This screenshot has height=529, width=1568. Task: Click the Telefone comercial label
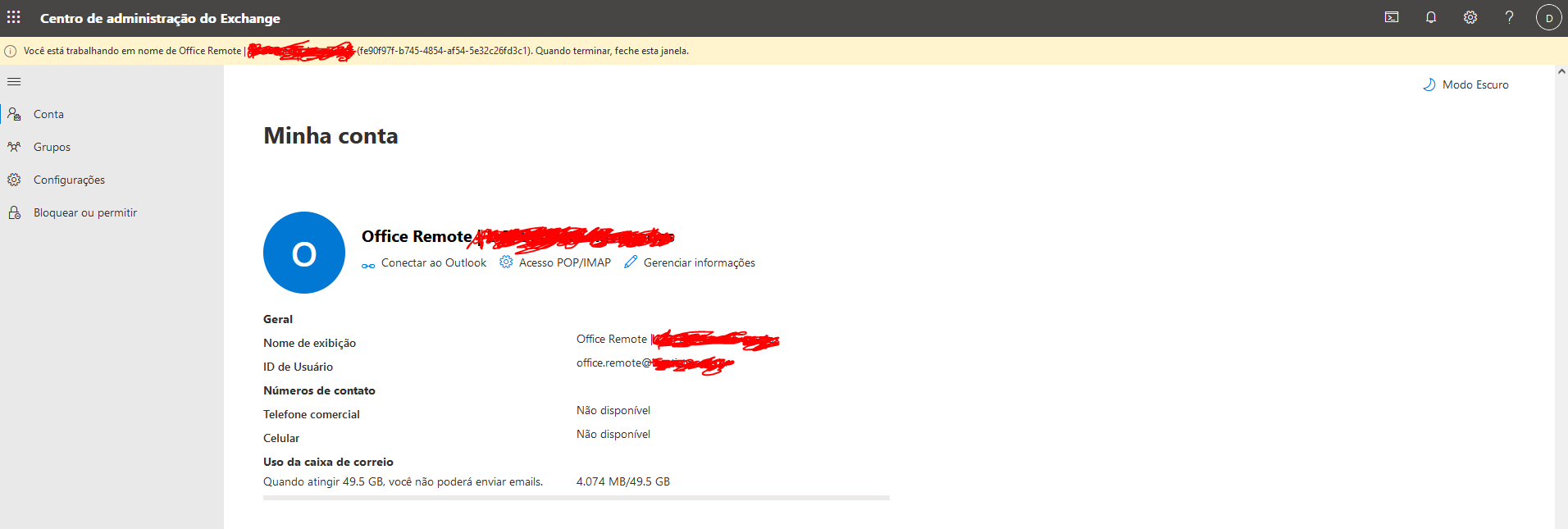pyautogui.click(x=312, y=414)
